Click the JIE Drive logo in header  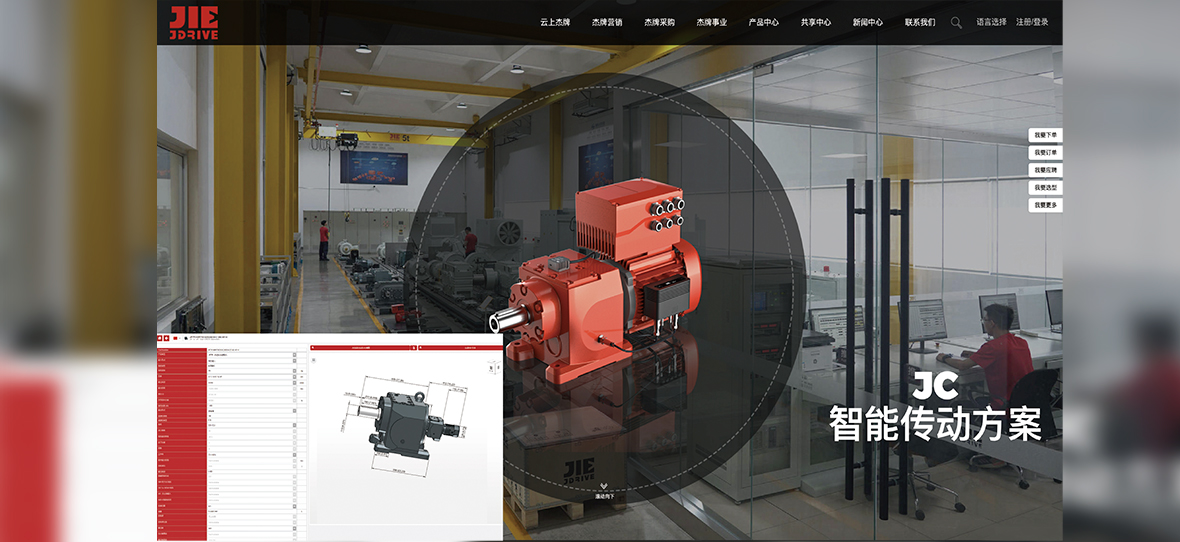(193, 22)
